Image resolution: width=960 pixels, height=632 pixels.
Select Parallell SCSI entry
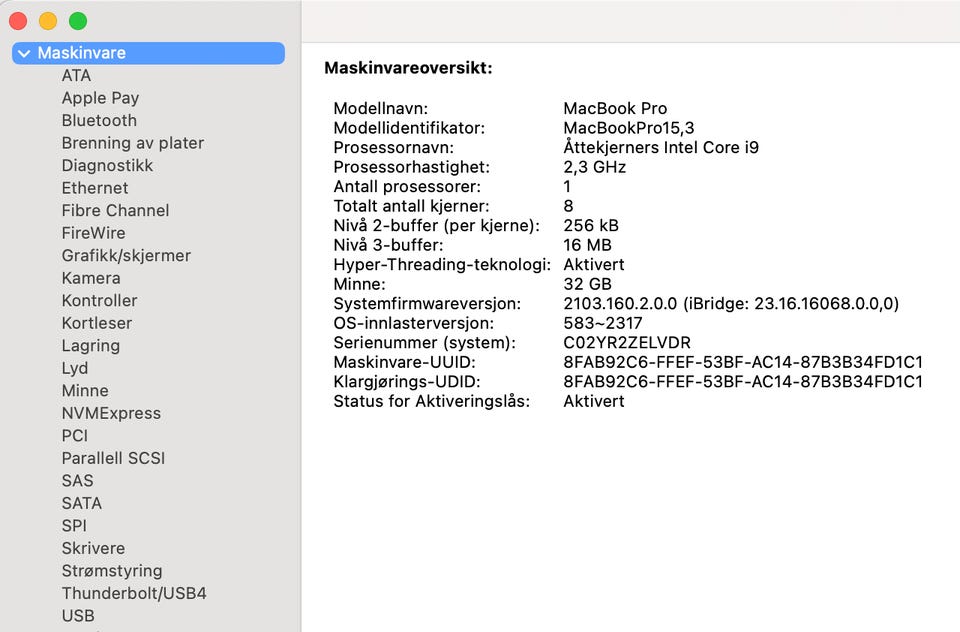point(113,459)
